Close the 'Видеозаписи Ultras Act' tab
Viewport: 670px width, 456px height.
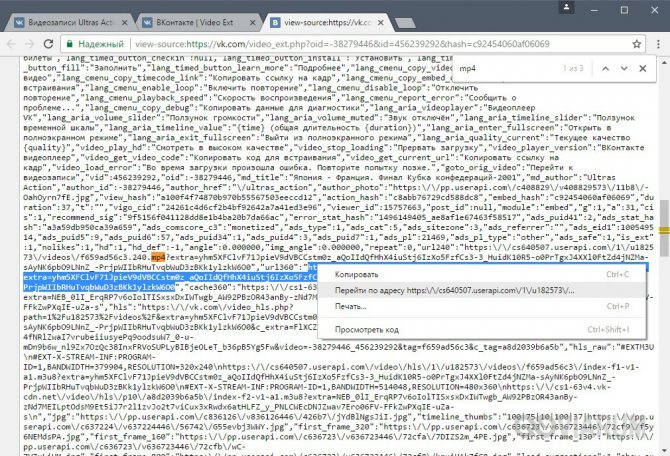click(124, 22)
